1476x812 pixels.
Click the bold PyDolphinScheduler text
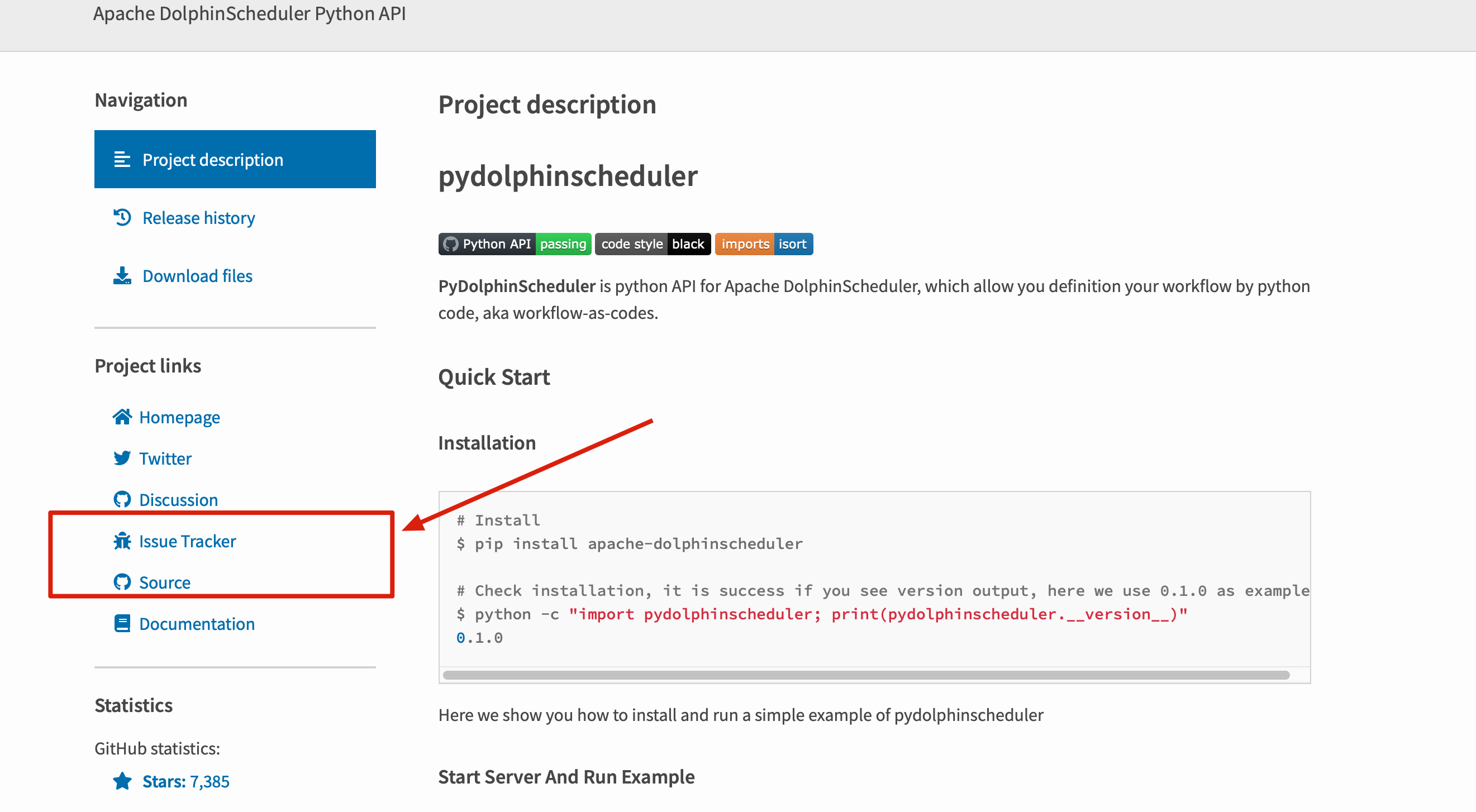(x=517, y=286)
